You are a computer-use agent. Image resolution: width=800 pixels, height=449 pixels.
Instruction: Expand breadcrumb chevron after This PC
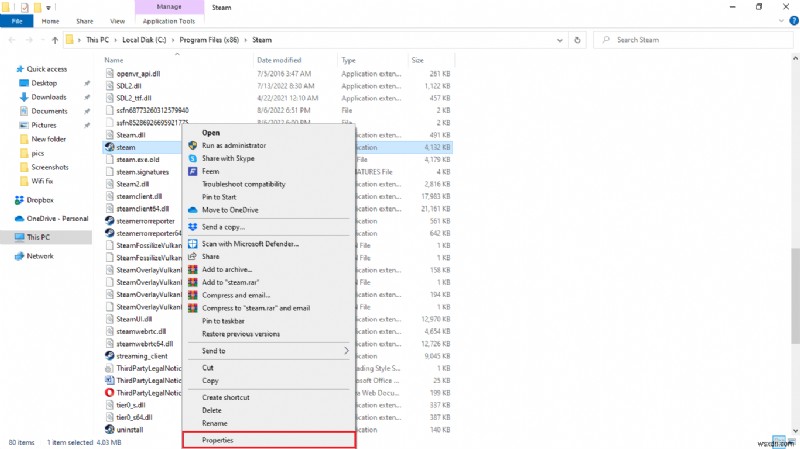coord(115,40)
